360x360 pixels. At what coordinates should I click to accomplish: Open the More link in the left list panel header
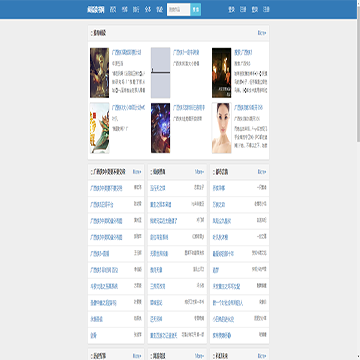(x=137, y=172)
